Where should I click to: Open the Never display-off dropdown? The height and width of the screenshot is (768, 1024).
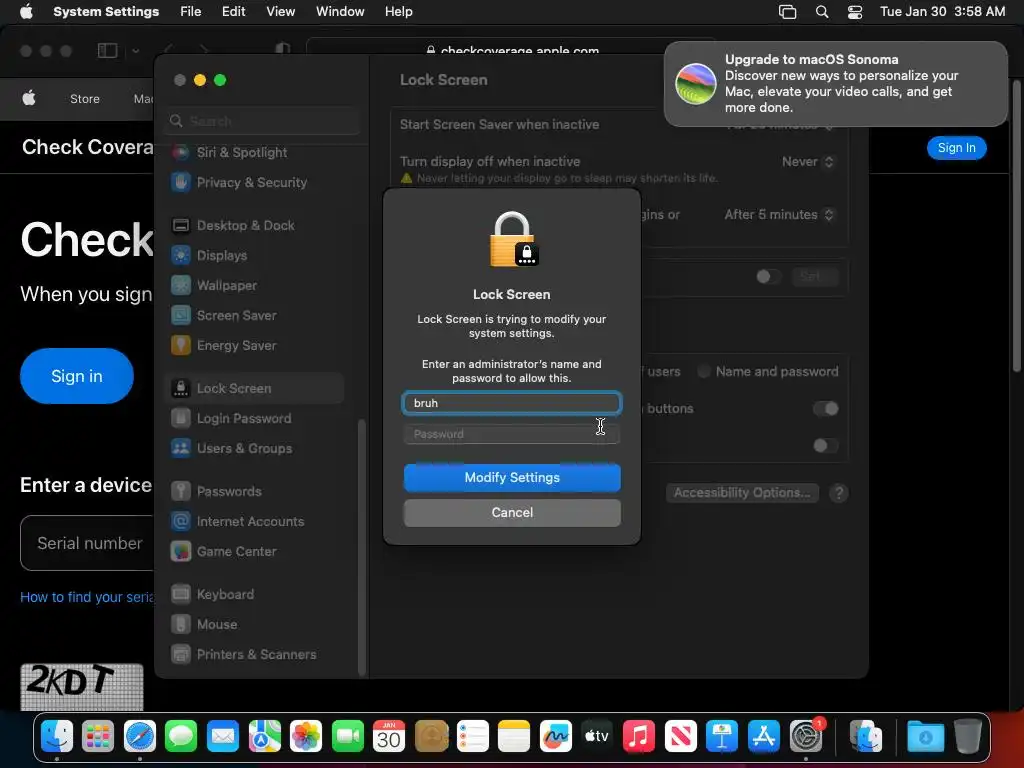(808, 161)
